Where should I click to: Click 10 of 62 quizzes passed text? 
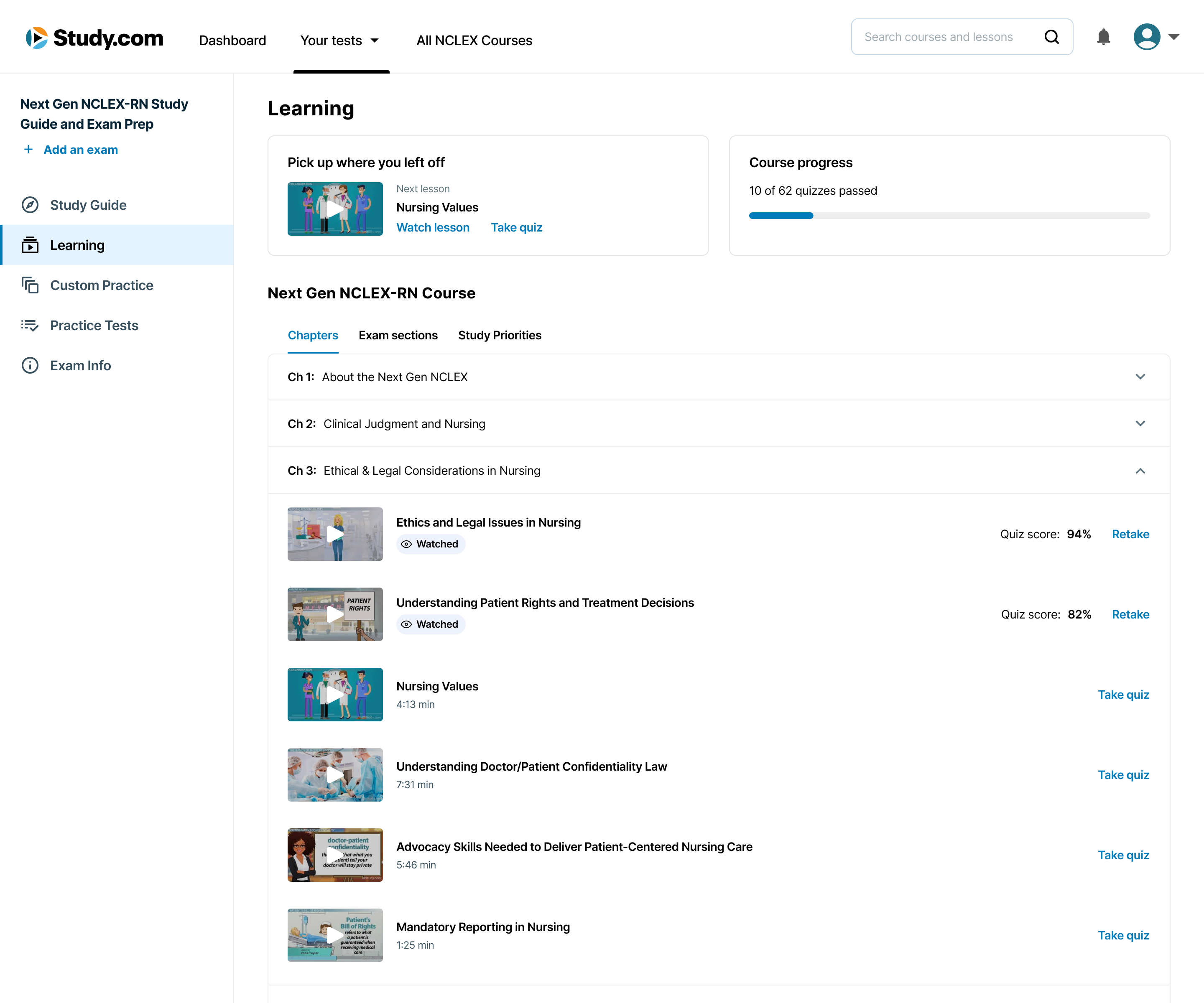(813, 191)
